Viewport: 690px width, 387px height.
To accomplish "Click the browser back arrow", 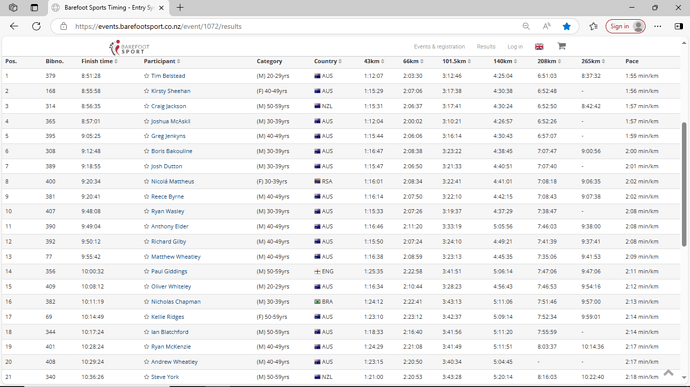I will (x=14, y=26).
